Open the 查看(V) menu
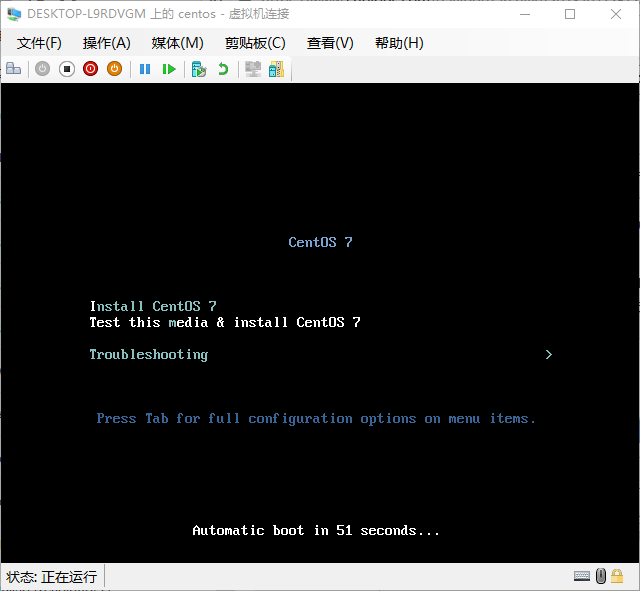This screenshot has height=591, width=640. 330,43
